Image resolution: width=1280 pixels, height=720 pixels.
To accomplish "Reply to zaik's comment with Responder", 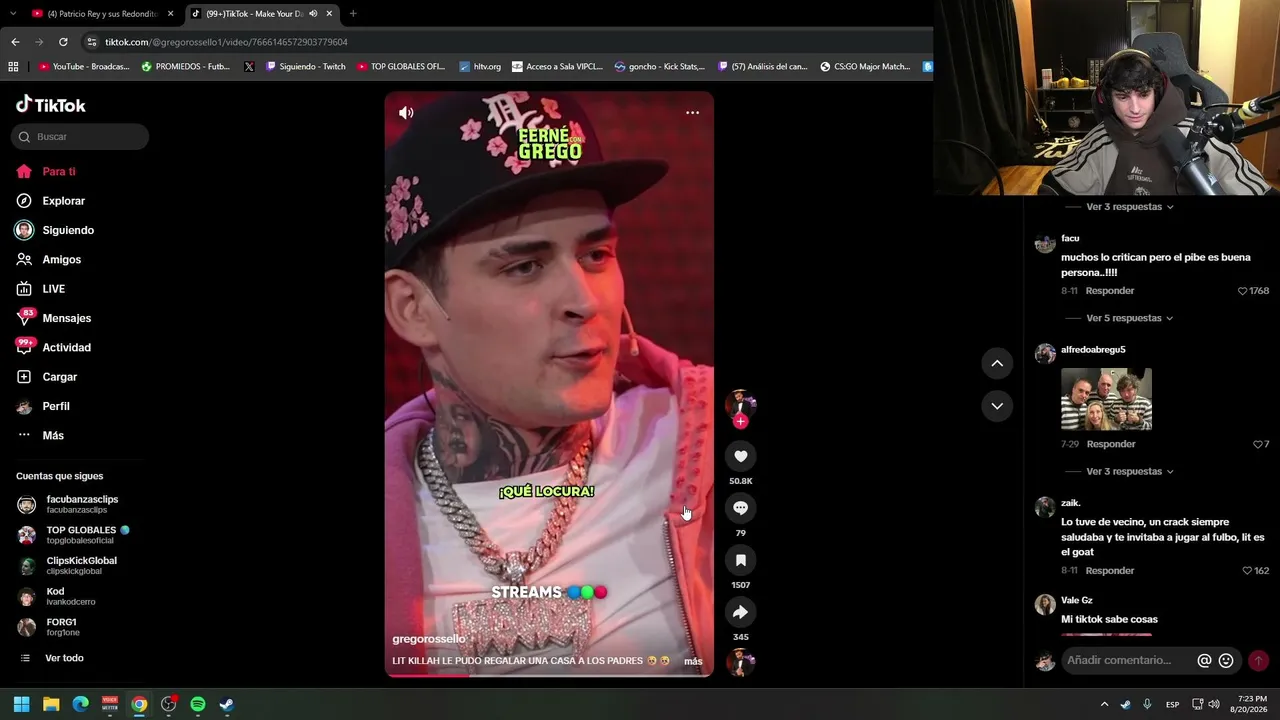I will tap(1110, 571).
